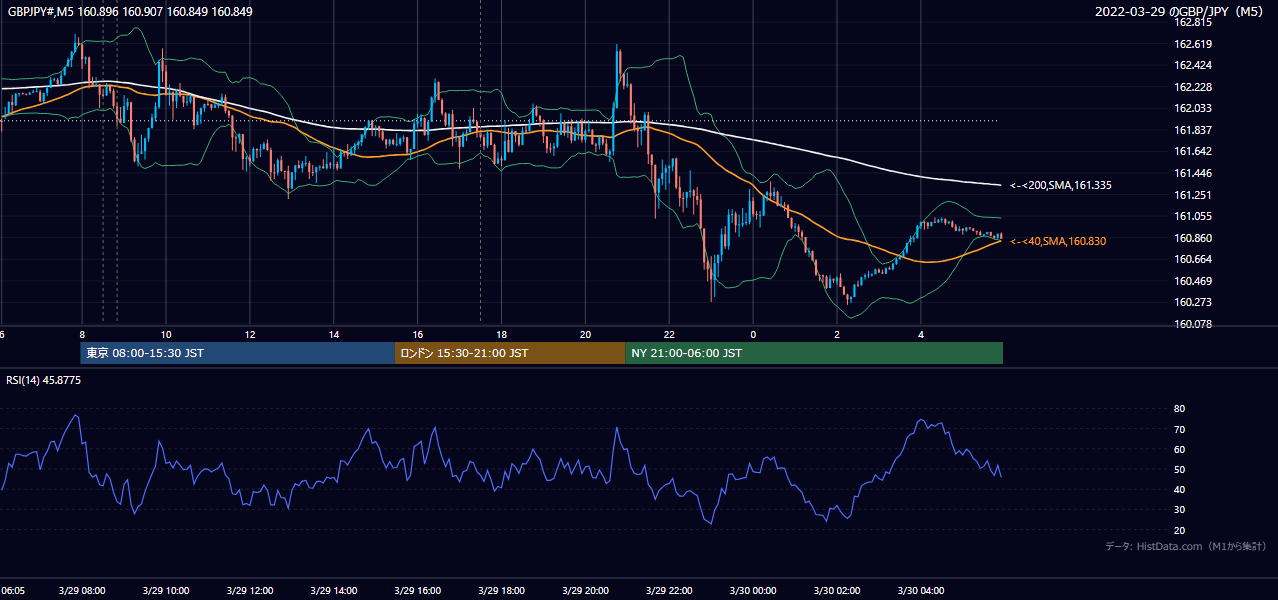Open the HistData.com data source credit

(1186, 546)
